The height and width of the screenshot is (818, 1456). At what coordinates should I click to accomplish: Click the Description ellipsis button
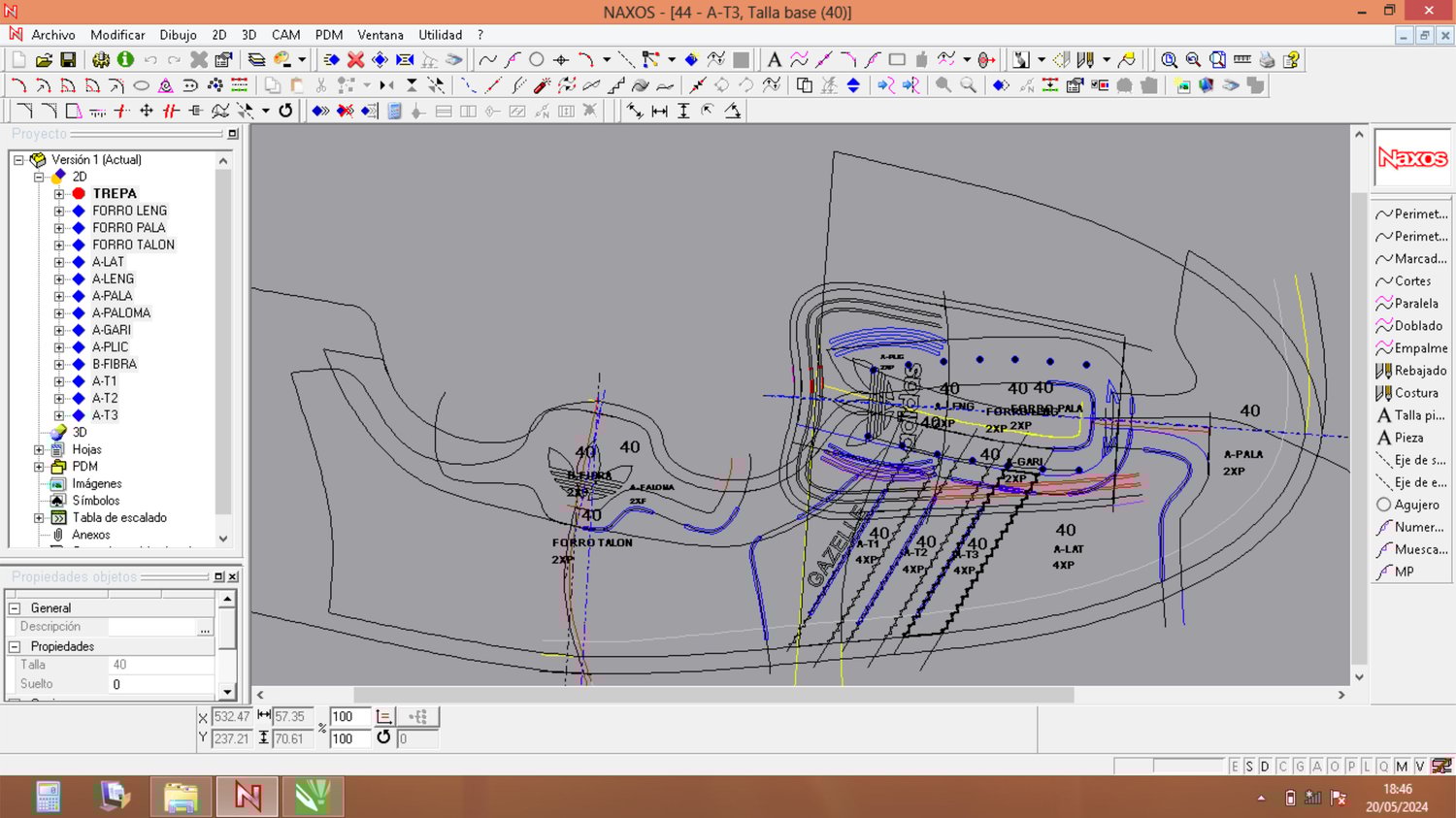pyautogui.click(x=205, y=628)
